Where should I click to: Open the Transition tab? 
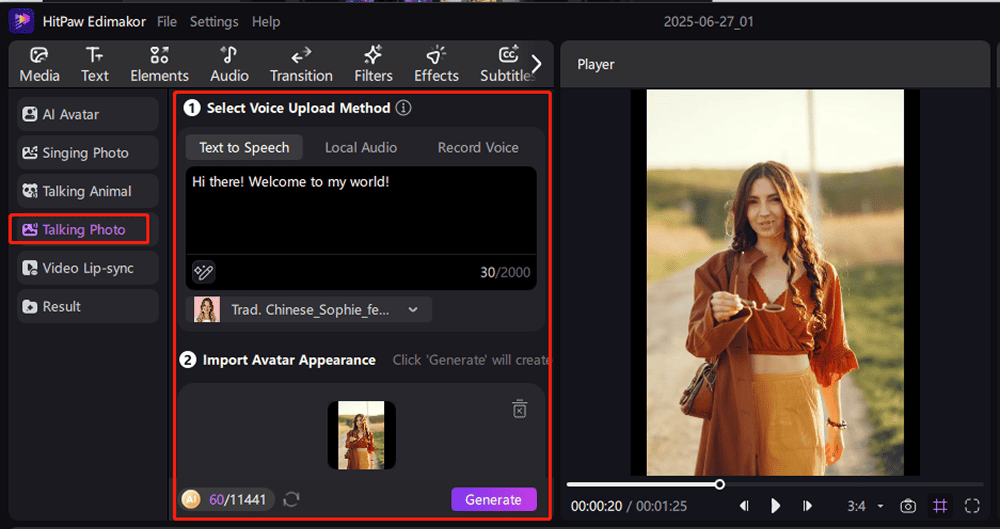coord(301,65)
